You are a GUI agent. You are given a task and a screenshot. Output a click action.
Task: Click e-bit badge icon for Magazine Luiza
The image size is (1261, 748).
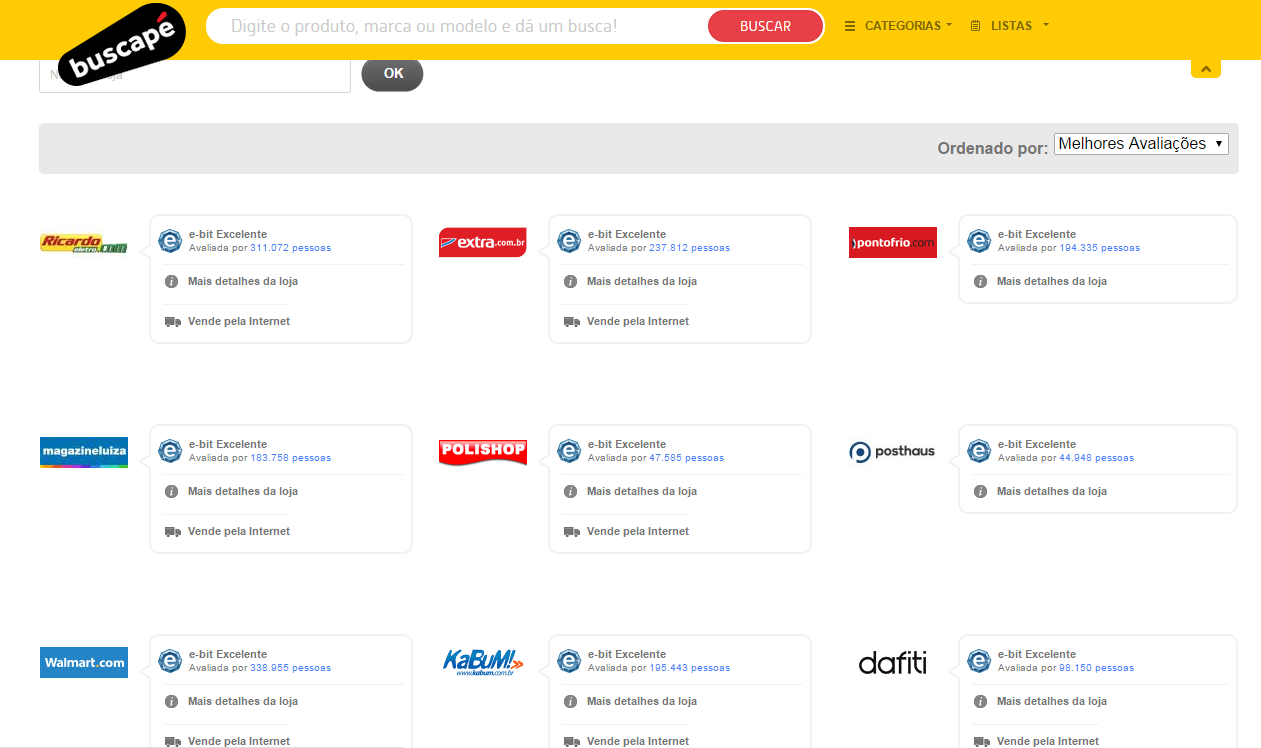tap(170, 451)
